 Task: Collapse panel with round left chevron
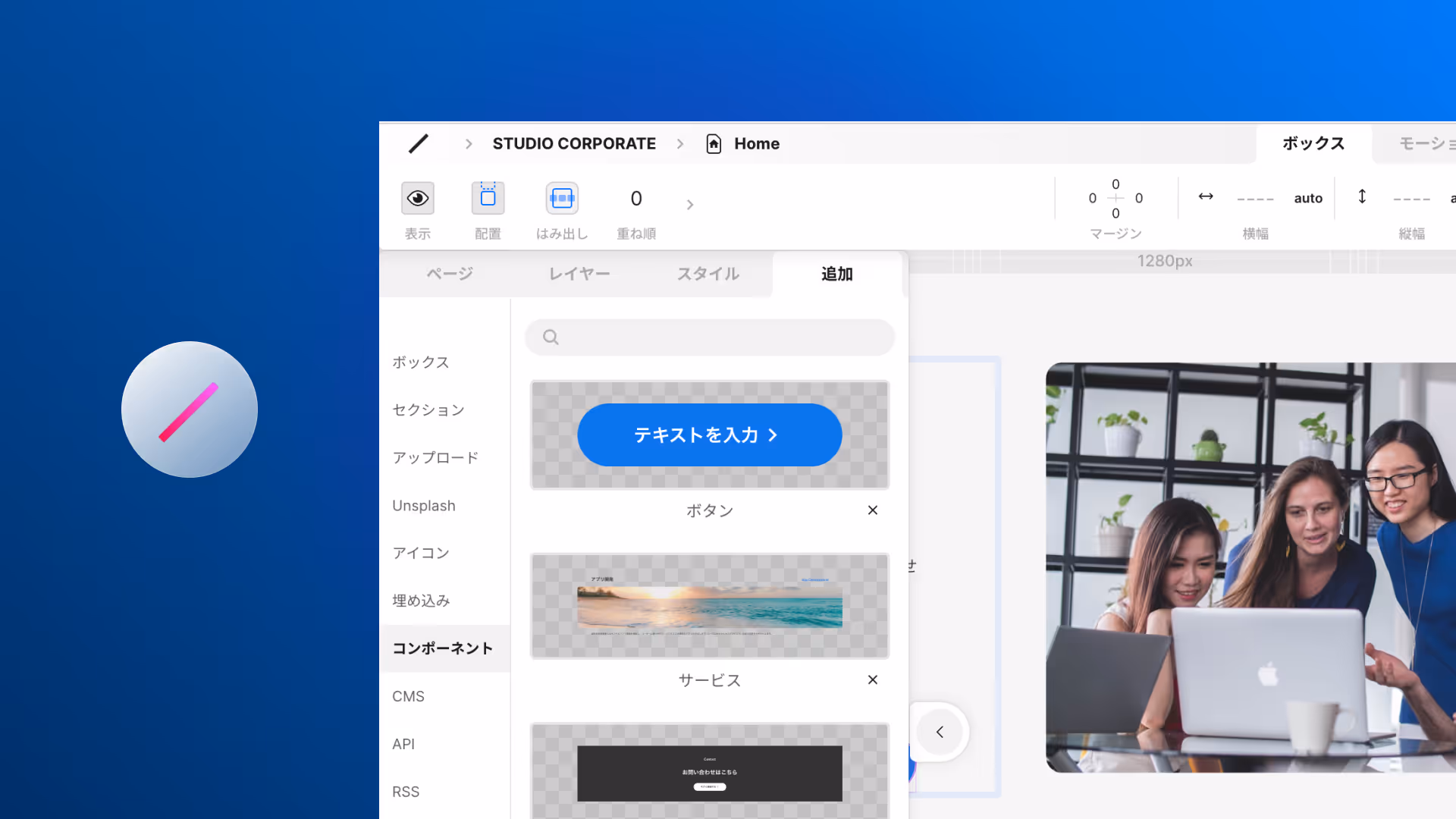point(940,732)
